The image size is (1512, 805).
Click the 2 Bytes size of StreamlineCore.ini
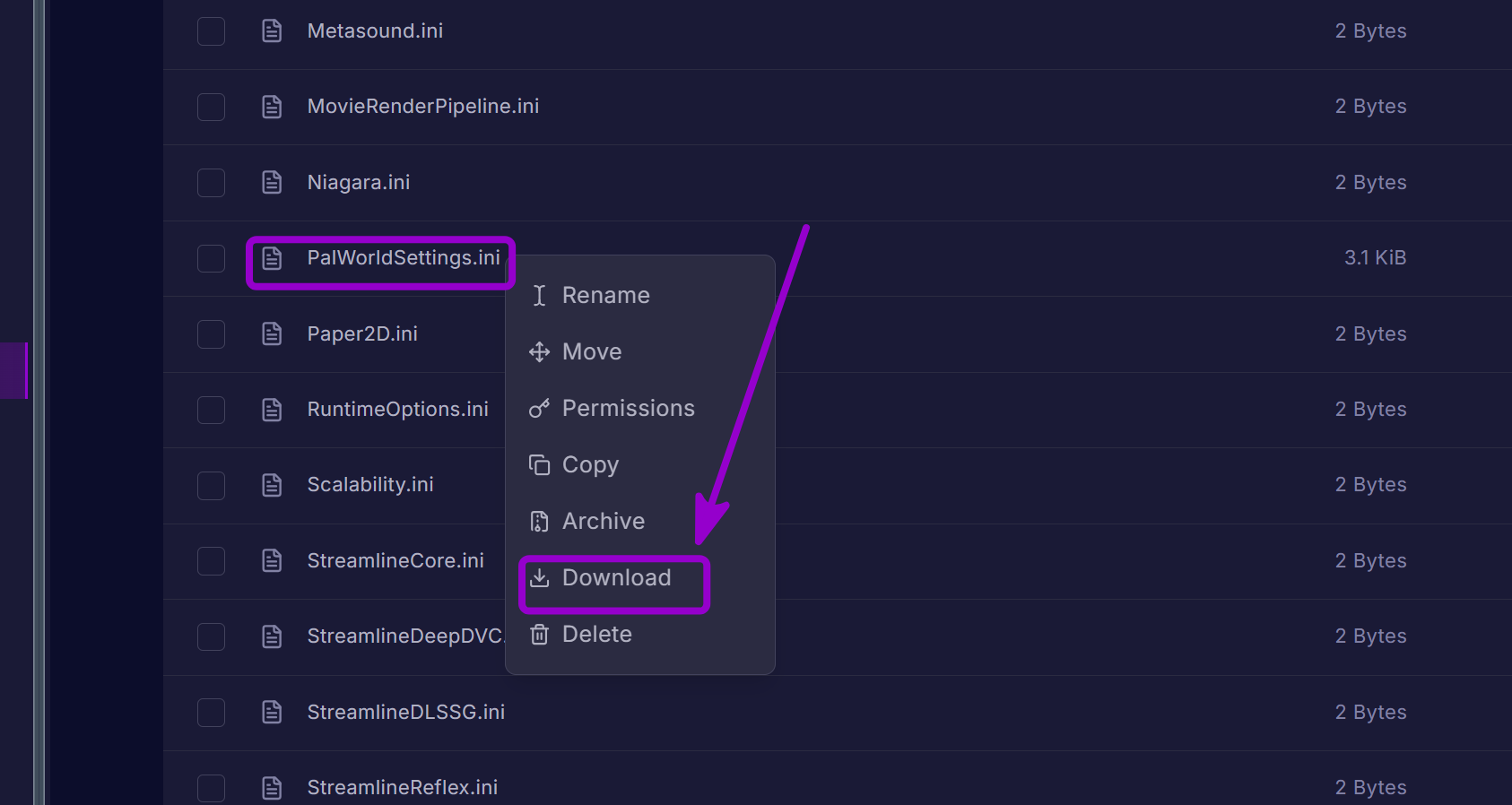pyautogui.click(x=1370, y=560)
